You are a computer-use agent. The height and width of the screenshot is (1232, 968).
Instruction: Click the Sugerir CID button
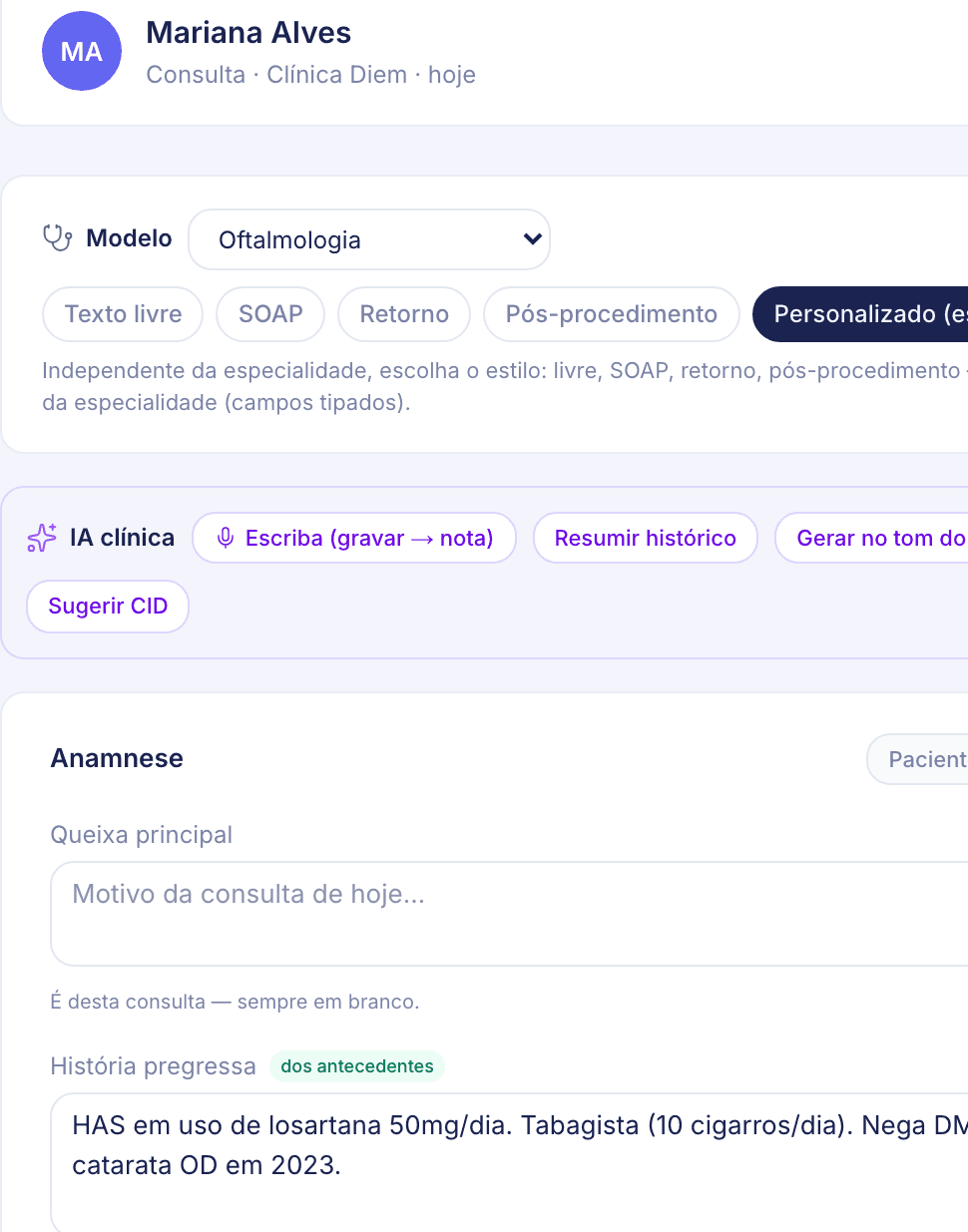108,606
